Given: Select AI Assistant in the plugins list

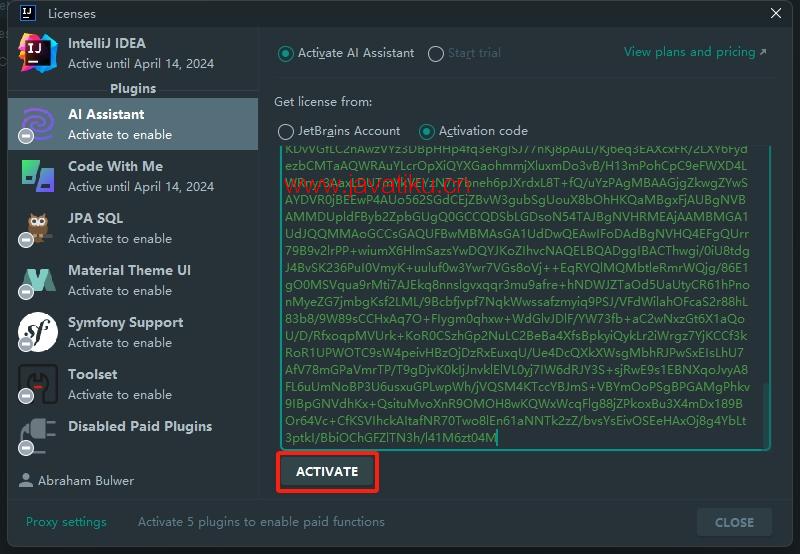Looking at the screenshot, I should pos(133,124).
